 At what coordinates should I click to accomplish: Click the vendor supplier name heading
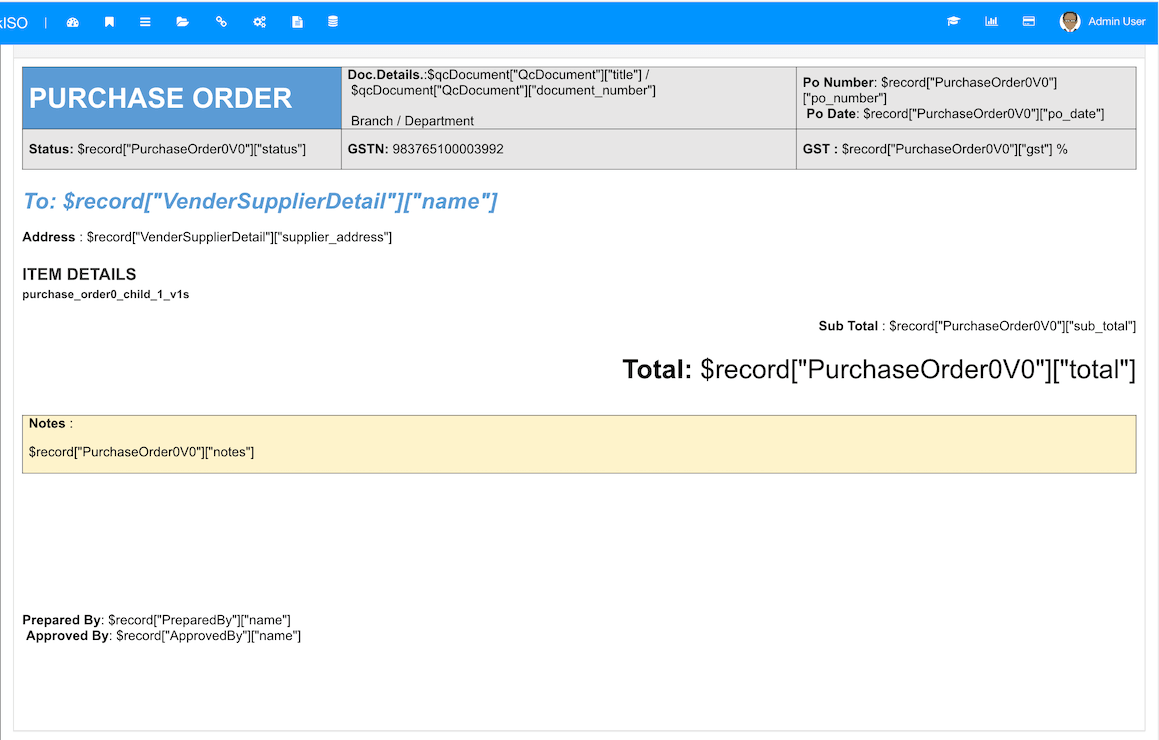pos(260,201)
